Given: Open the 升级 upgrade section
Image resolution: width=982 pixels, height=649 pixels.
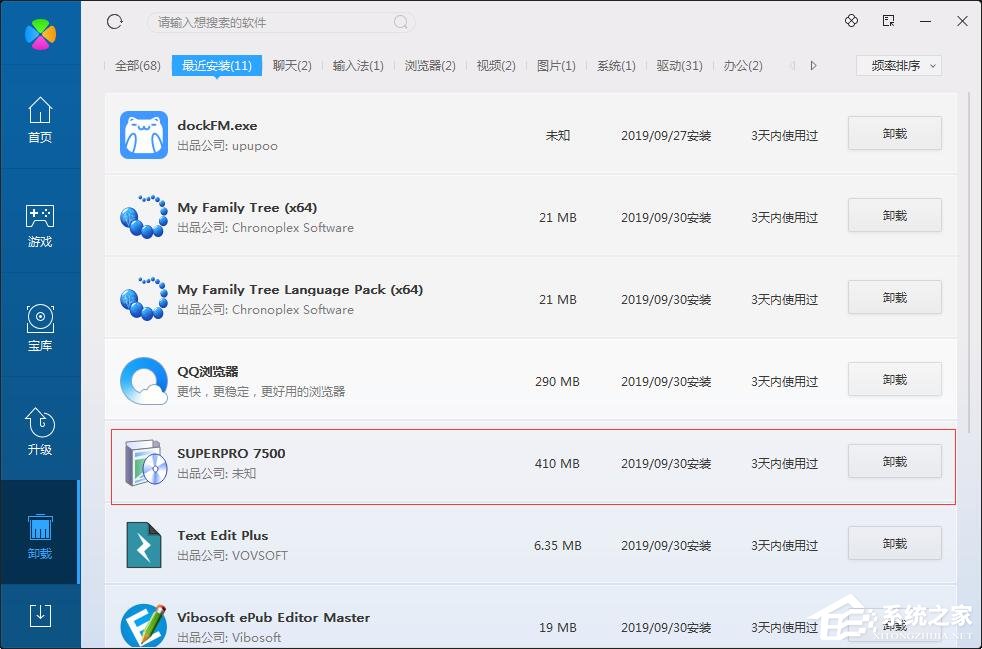Looking at the screenshot, I should tap(40, 425).
